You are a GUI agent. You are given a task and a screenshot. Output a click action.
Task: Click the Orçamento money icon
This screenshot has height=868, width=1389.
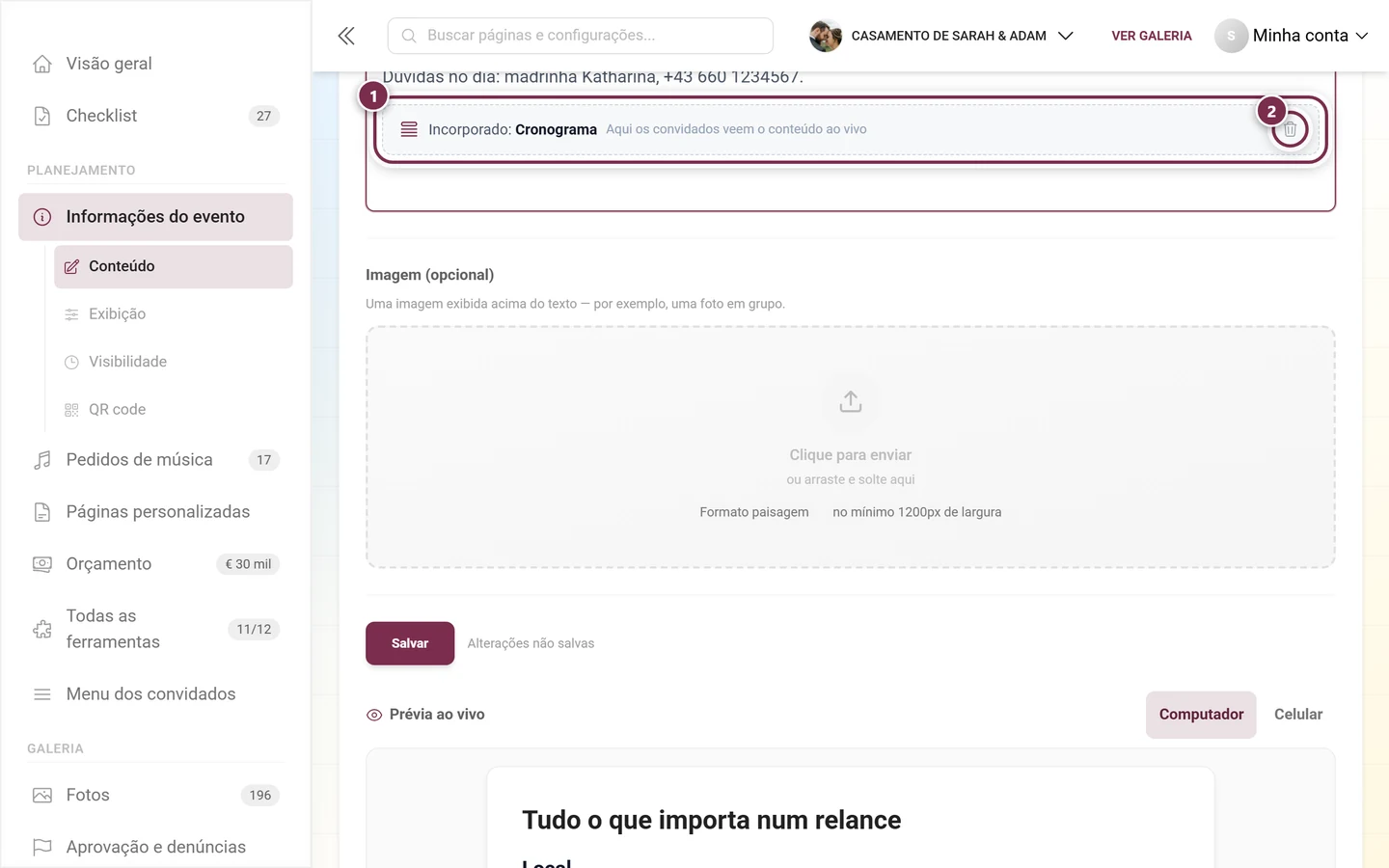pyautogui.click(x=42, y=564)
